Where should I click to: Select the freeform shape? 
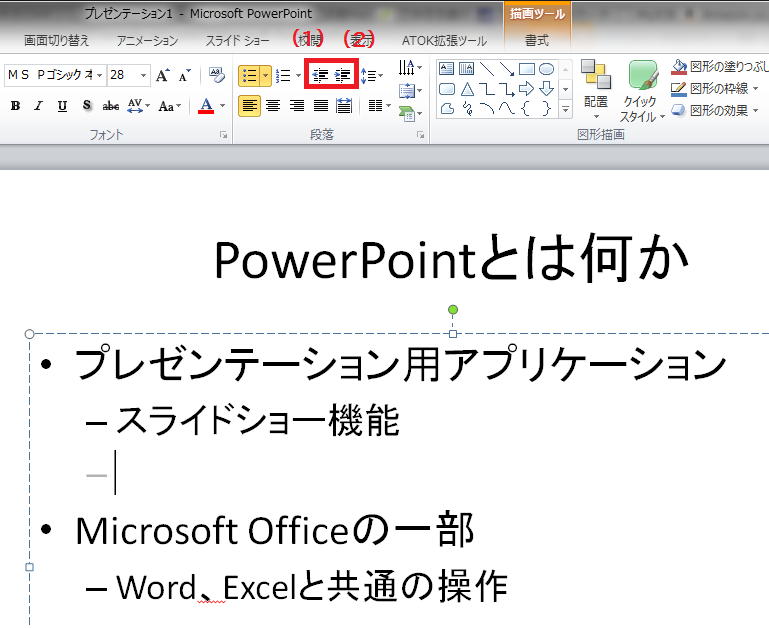447,108
